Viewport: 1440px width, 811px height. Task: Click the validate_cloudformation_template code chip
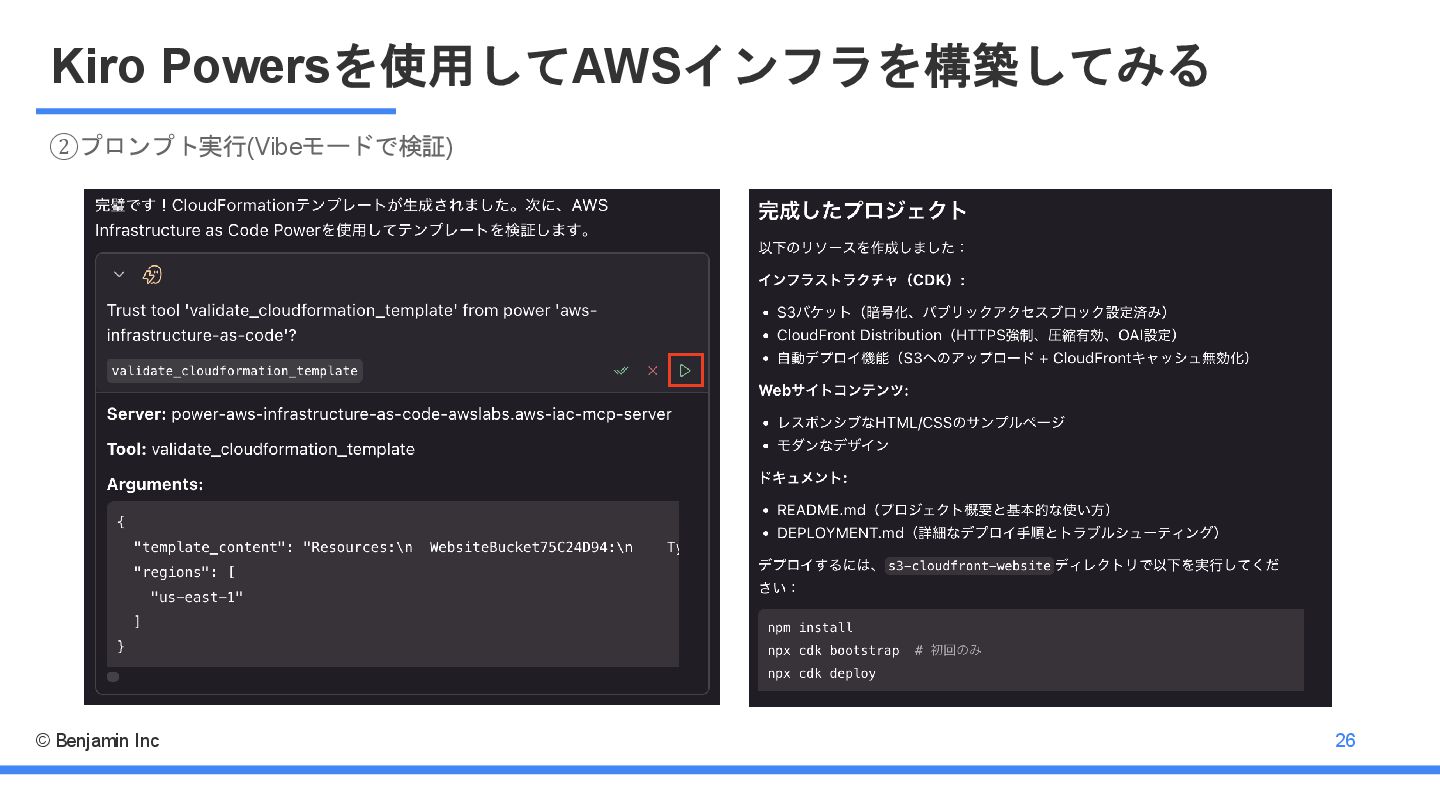coord(235,371)
